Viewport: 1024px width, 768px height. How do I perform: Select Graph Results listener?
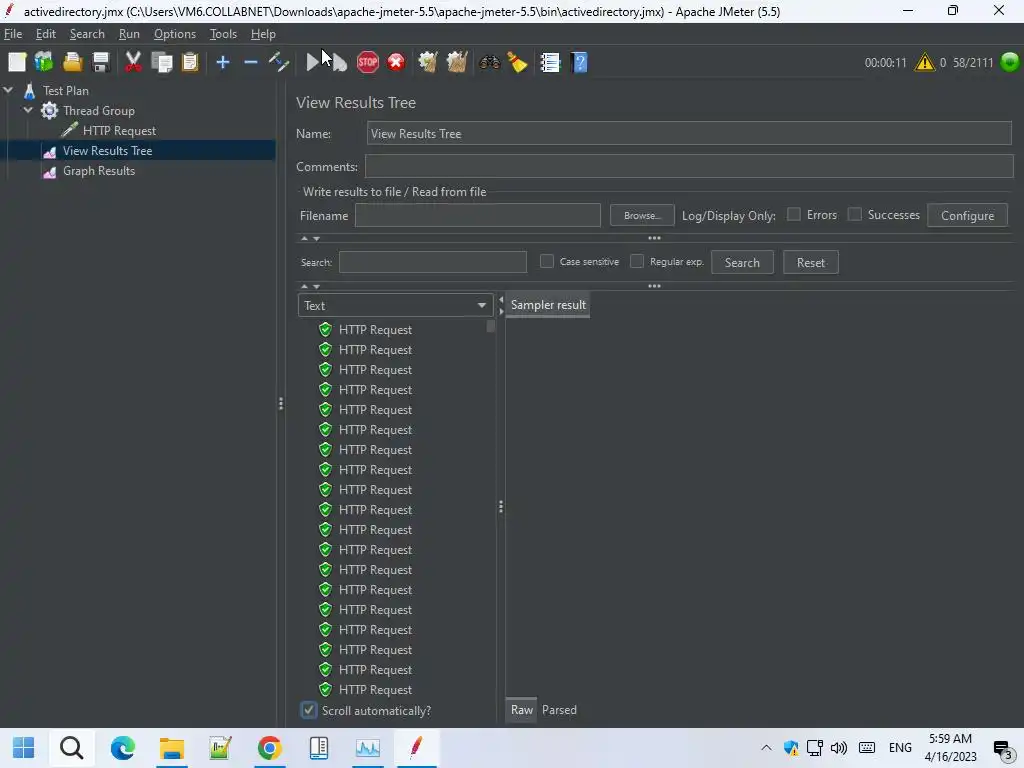99,171
